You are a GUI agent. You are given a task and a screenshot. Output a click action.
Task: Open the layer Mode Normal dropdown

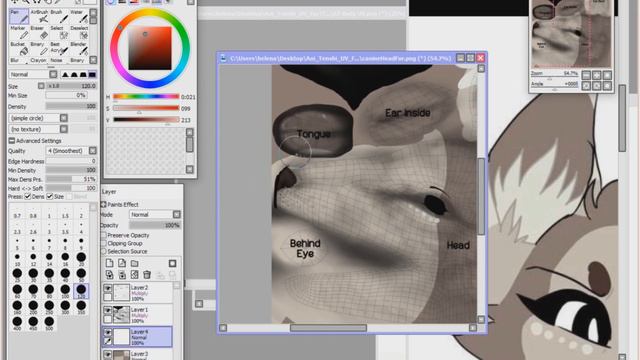(x=155, y=215)
